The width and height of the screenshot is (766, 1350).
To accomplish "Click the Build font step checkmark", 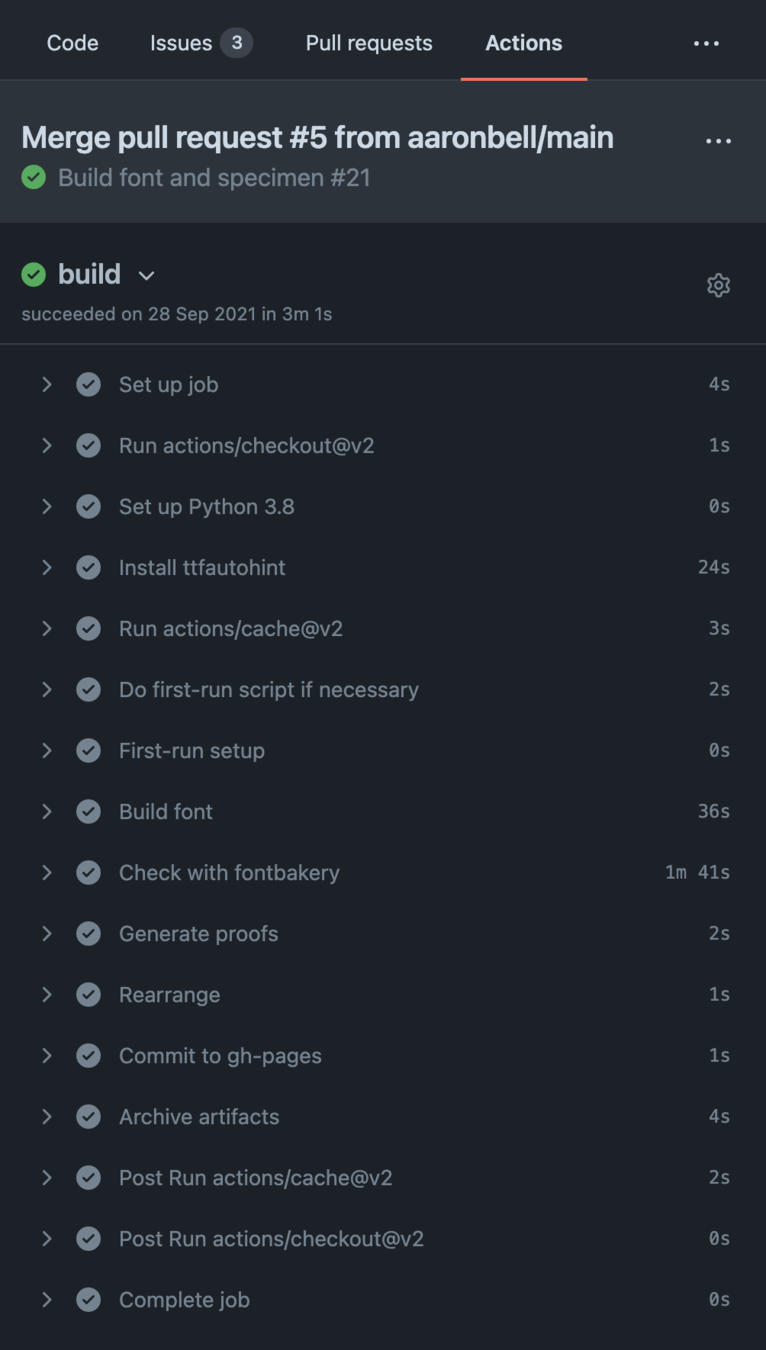I will coord(89,812).
